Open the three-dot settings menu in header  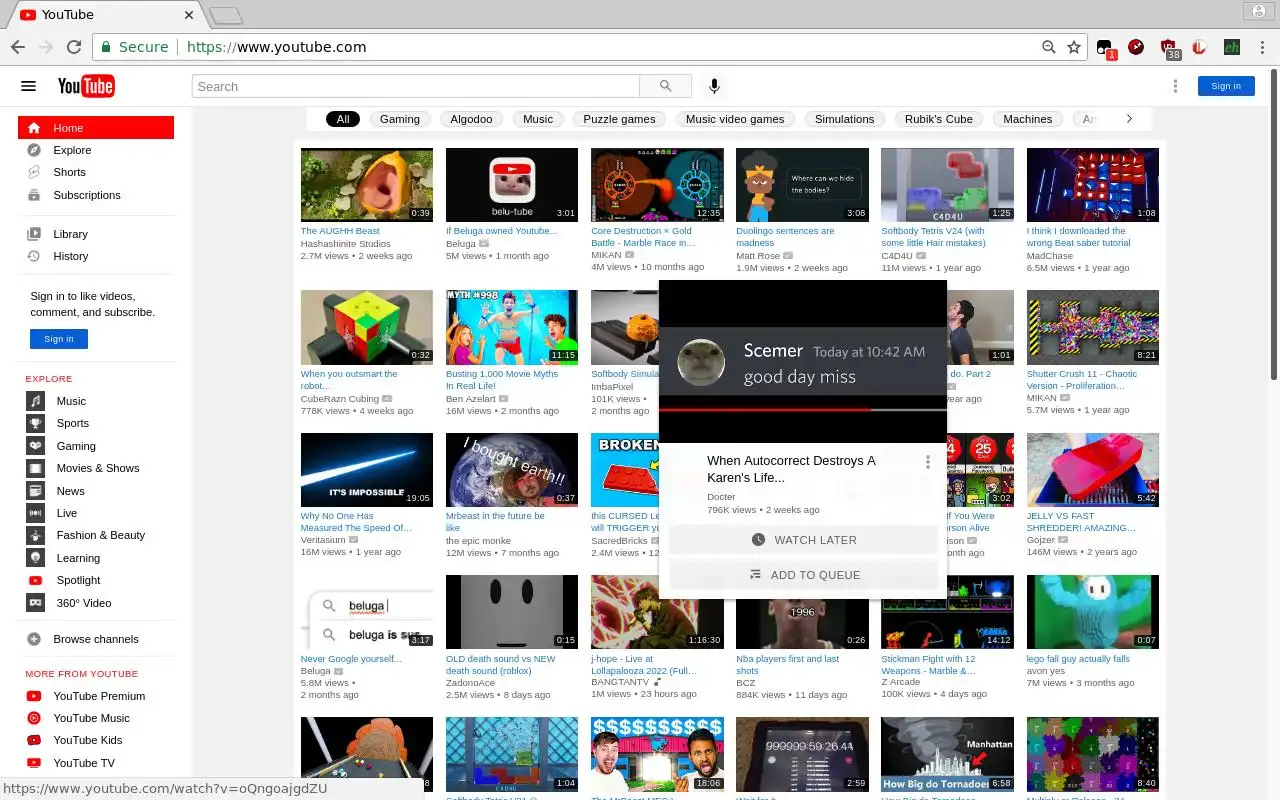[1176, 86]
